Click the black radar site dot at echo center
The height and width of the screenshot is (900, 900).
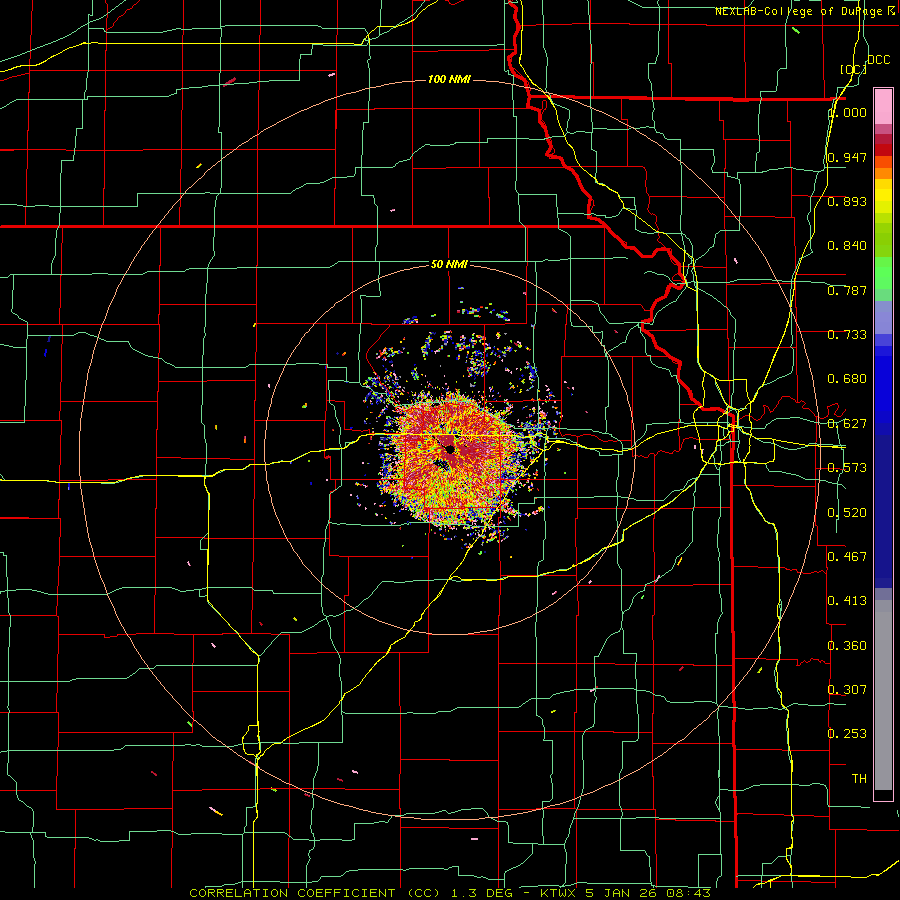(x=449, y=449)
